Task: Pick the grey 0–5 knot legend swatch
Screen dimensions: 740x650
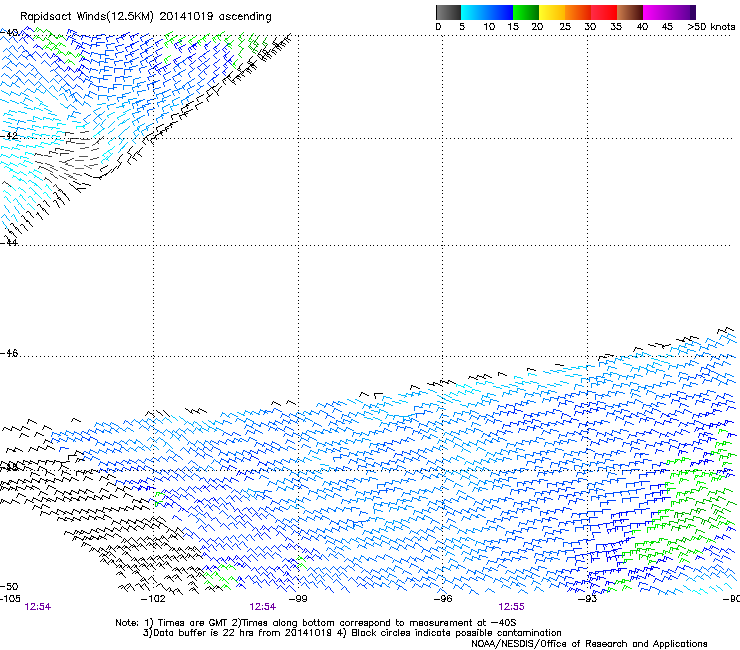Action: pos(448,12)
